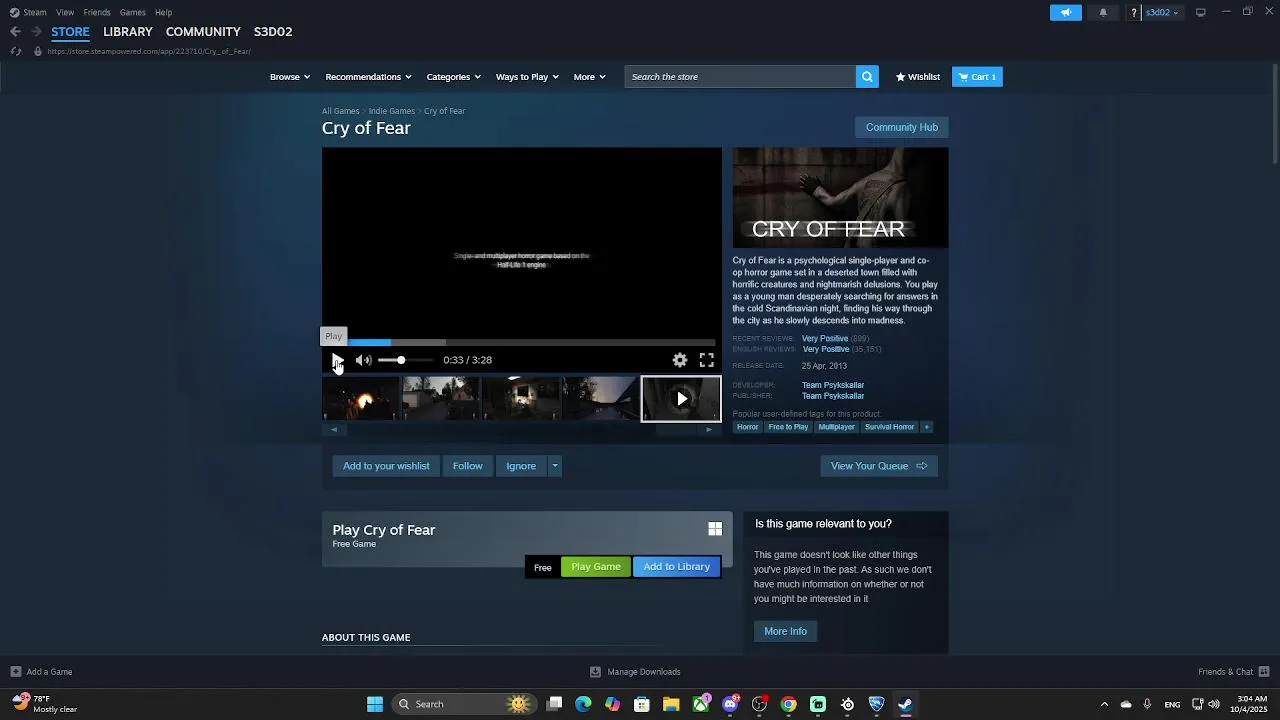Mute the trailer volume speaker icon
This screenshot has width=1280, height=720.
[364, 360]
